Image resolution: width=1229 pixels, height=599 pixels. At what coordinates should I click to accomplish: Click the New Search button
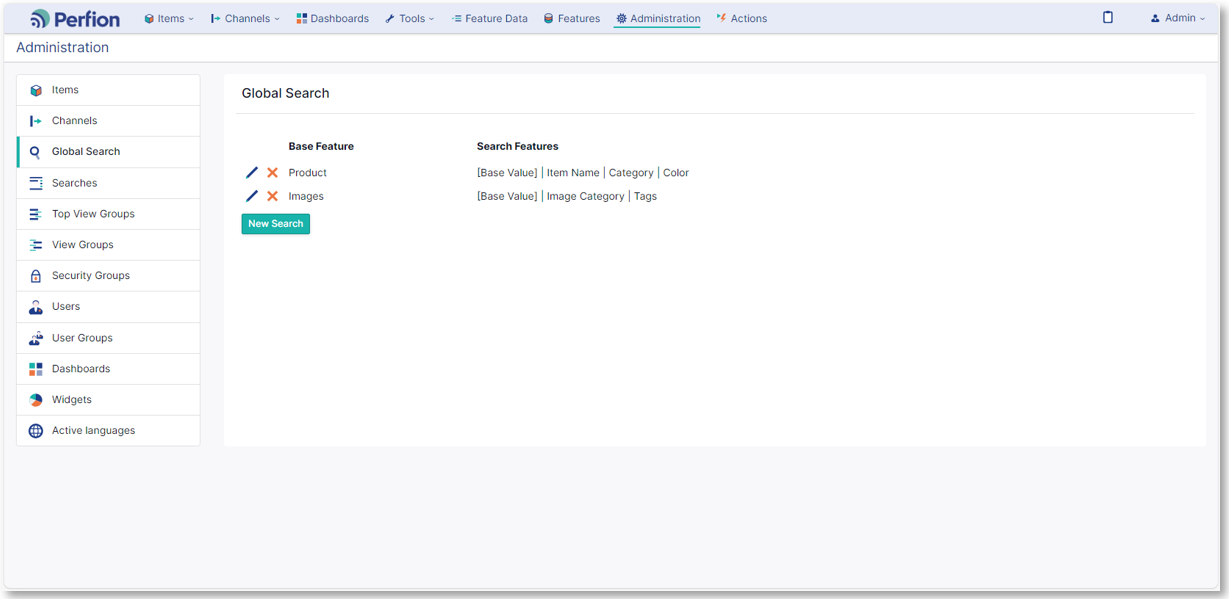276,224
